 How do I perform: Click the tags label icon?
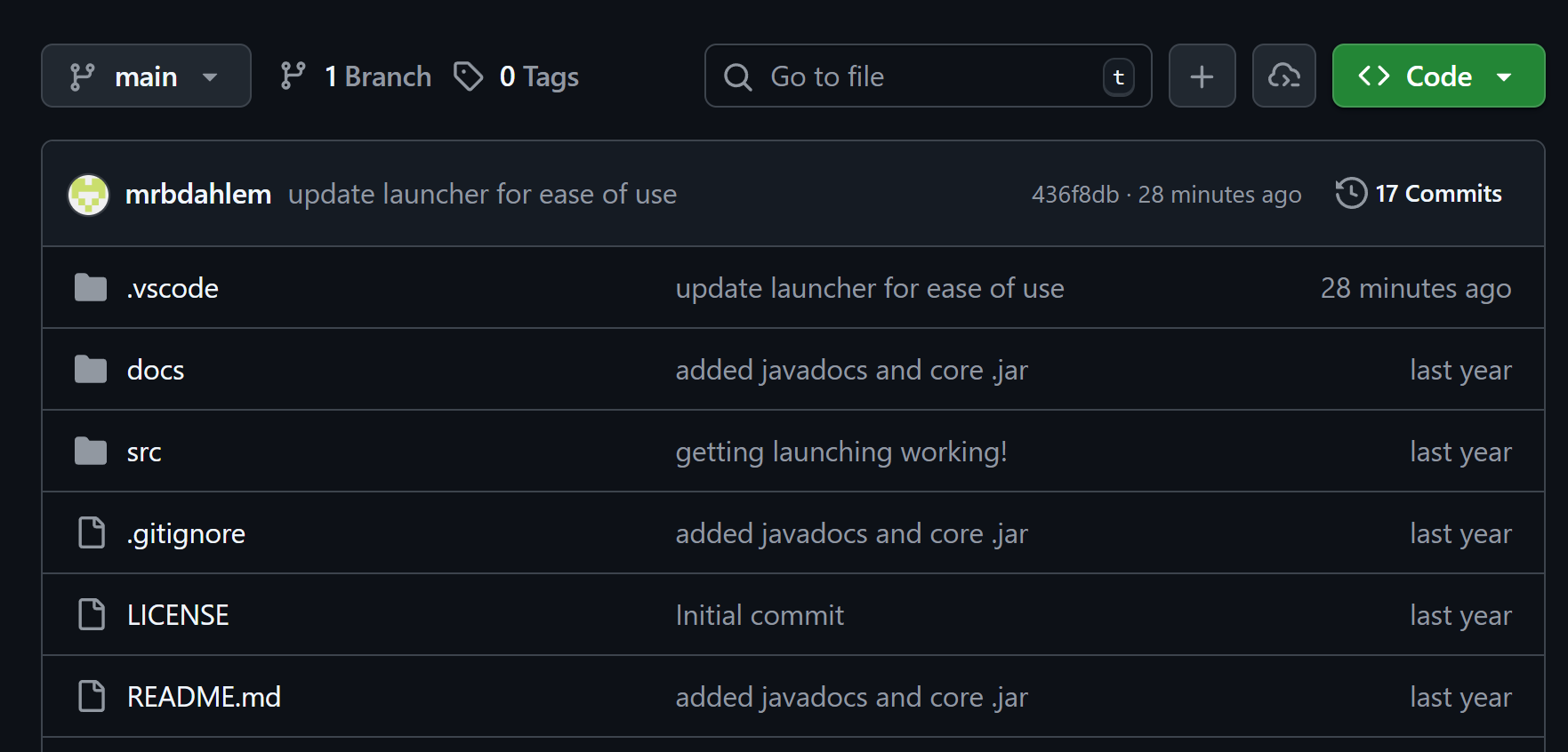coord(469,76)
